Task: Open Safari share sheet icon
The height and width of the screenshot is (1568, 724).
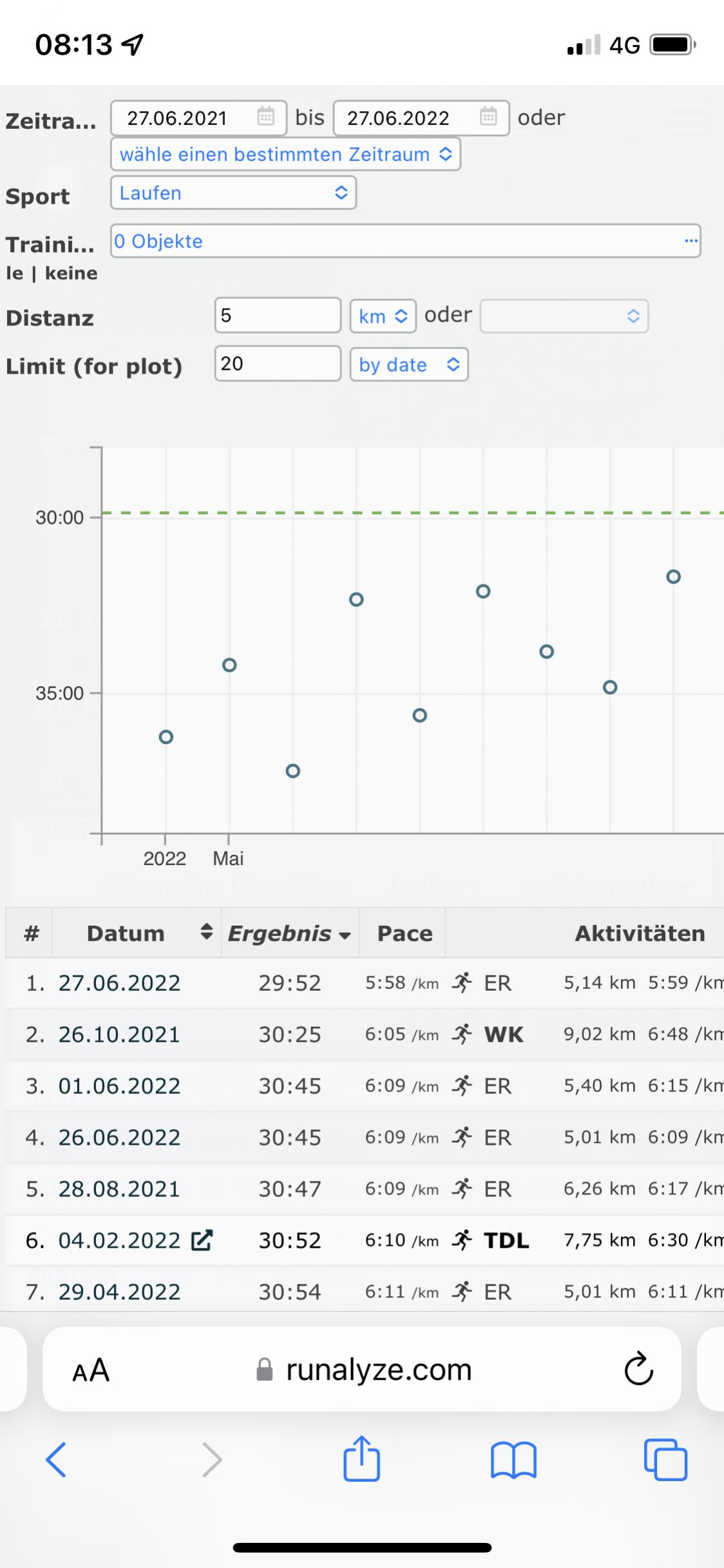Action: click(x=361, y=1459)
